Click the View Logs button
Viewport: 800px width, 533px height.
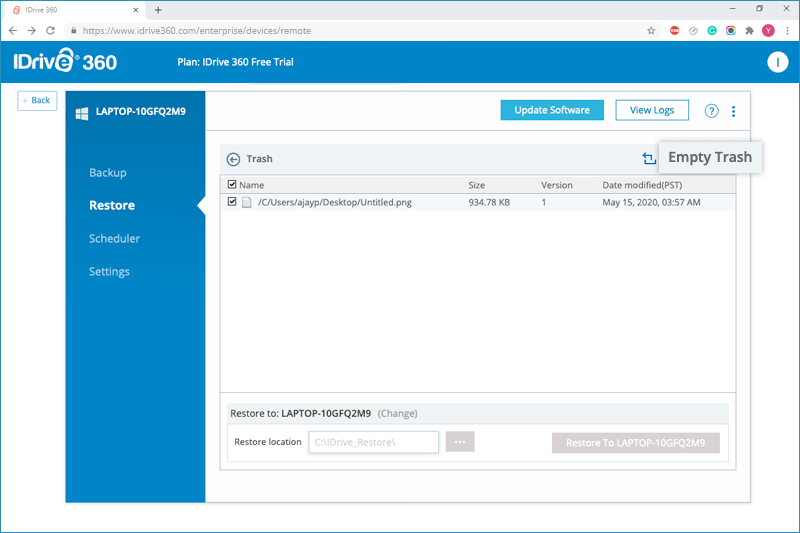(652, 110)
